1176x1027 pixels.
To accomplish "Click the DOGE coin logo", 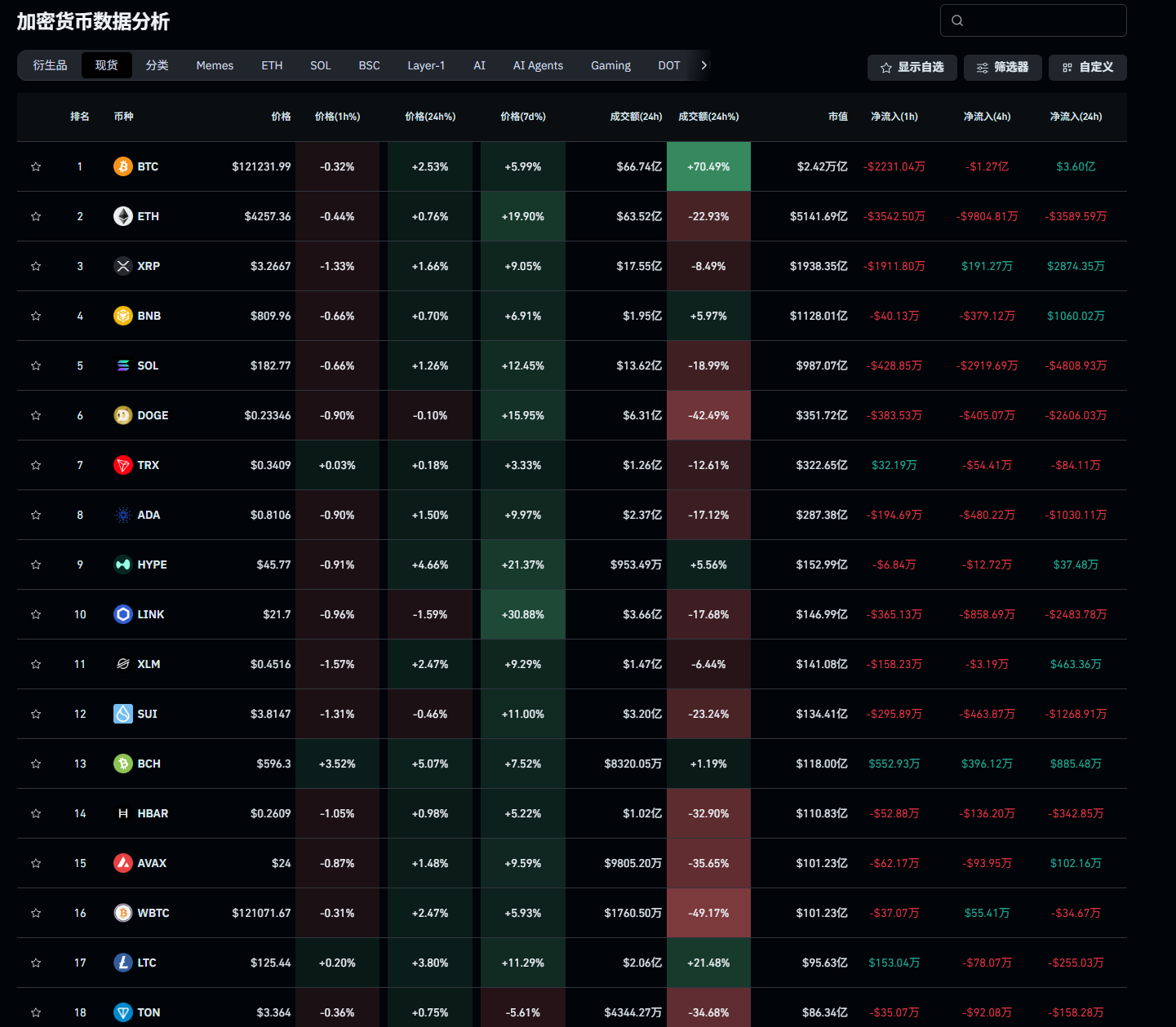I will (x=123, y=415).
